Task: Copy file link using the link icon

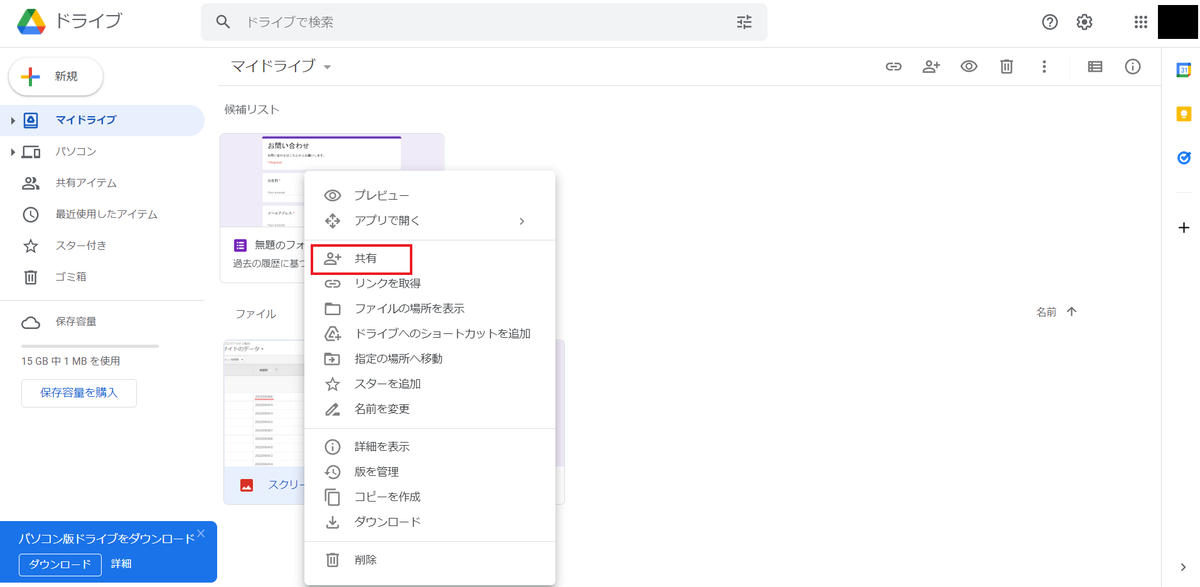Action: pyautogui.click(x=893, y=66)
